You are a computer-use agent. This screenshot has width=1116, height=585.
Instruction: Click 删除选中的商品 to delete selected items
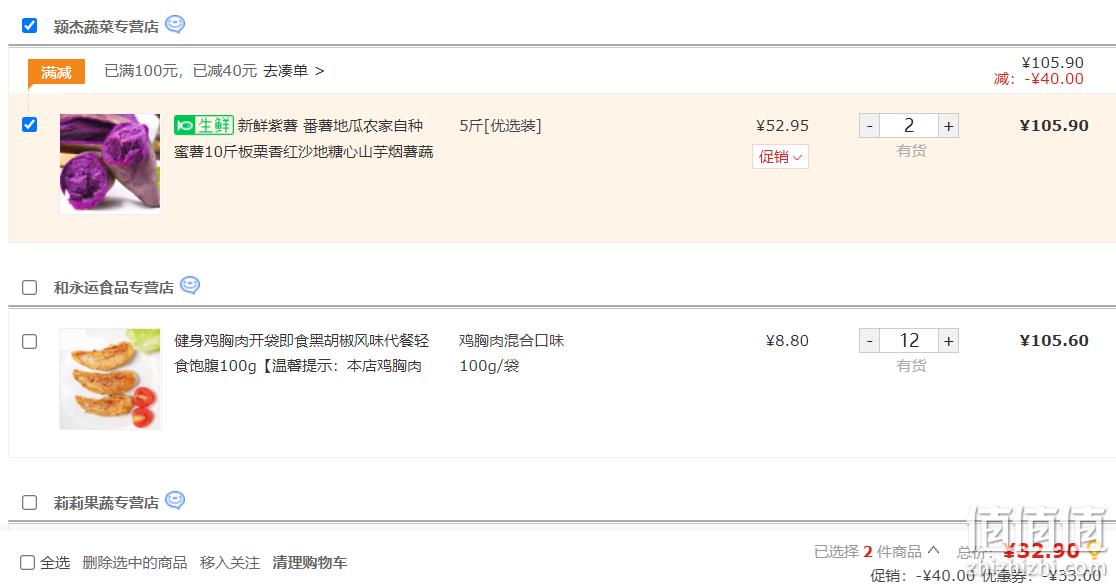(x=135, y=563)
